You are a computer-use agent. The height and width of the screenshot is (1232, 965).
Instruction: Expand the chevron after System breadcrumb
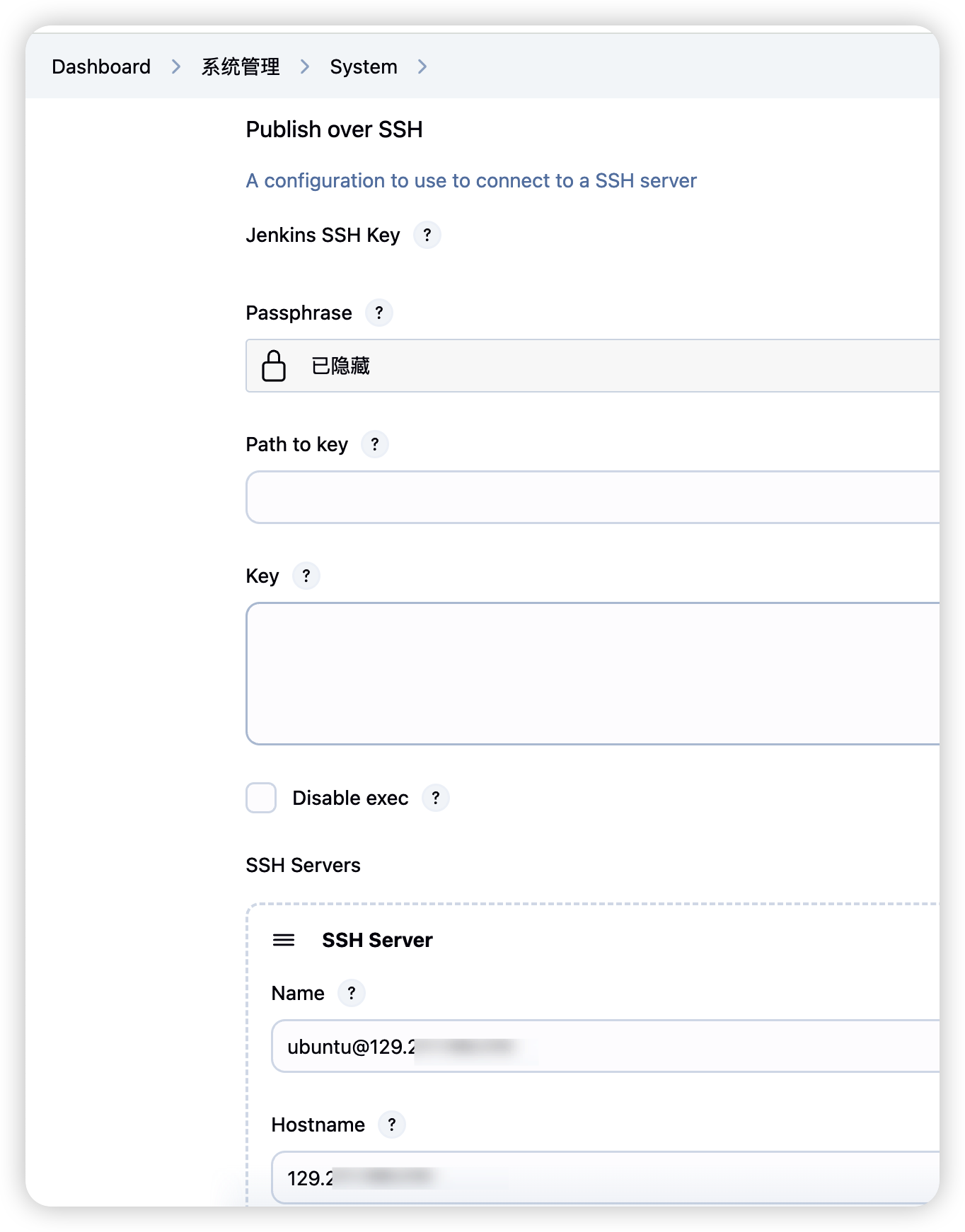[x=422, y=66]
